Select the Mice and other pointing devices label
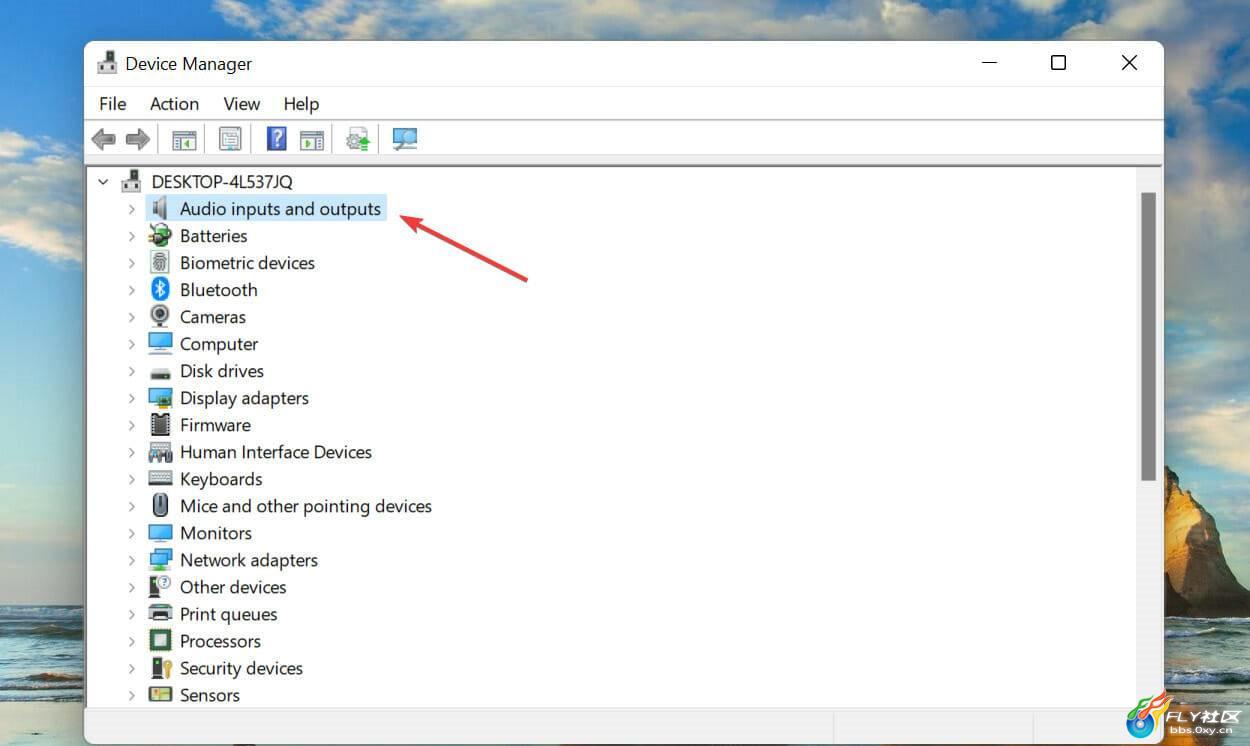1250x746 pixels. pyautogui.click(x=306, y=506)
